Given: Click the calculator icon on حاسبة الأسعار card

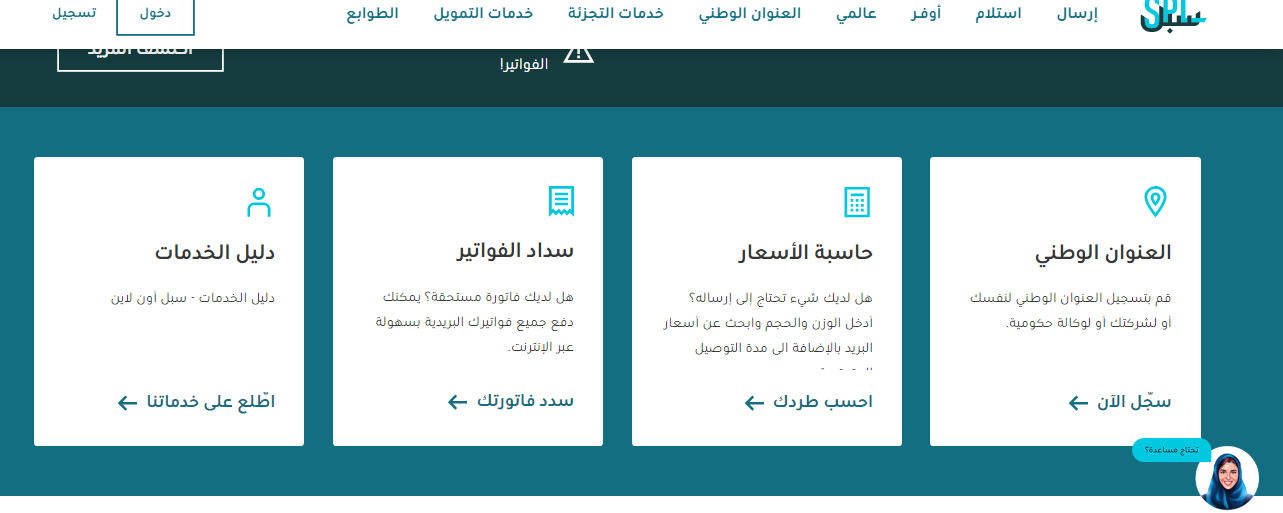Looking at the screenshot, I should pyautogui.click(x=856, y=201).
